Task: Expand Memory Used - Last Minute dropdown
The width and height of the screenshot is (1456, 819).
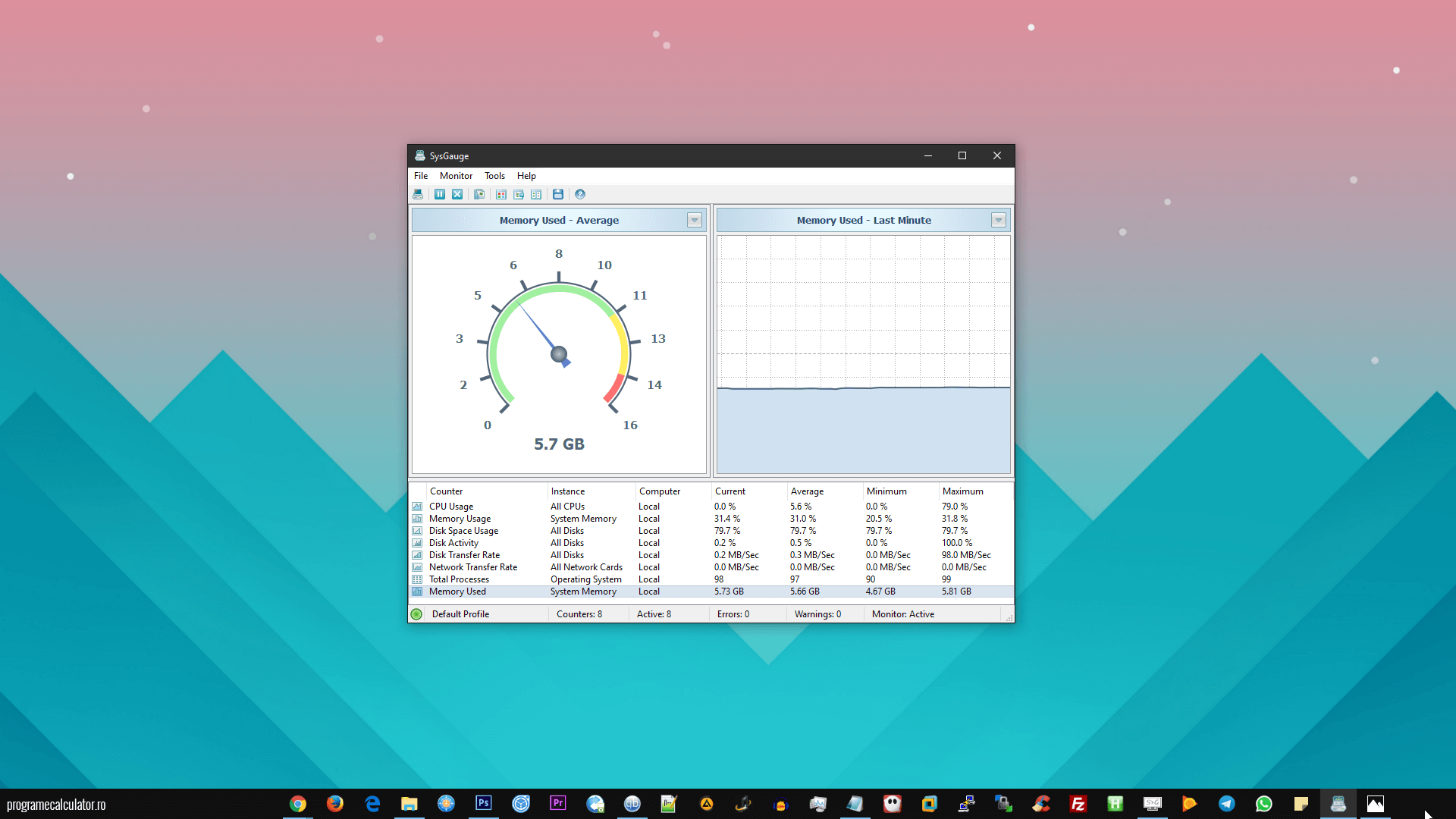Action: pyautogui.click(x=998, y=220)
